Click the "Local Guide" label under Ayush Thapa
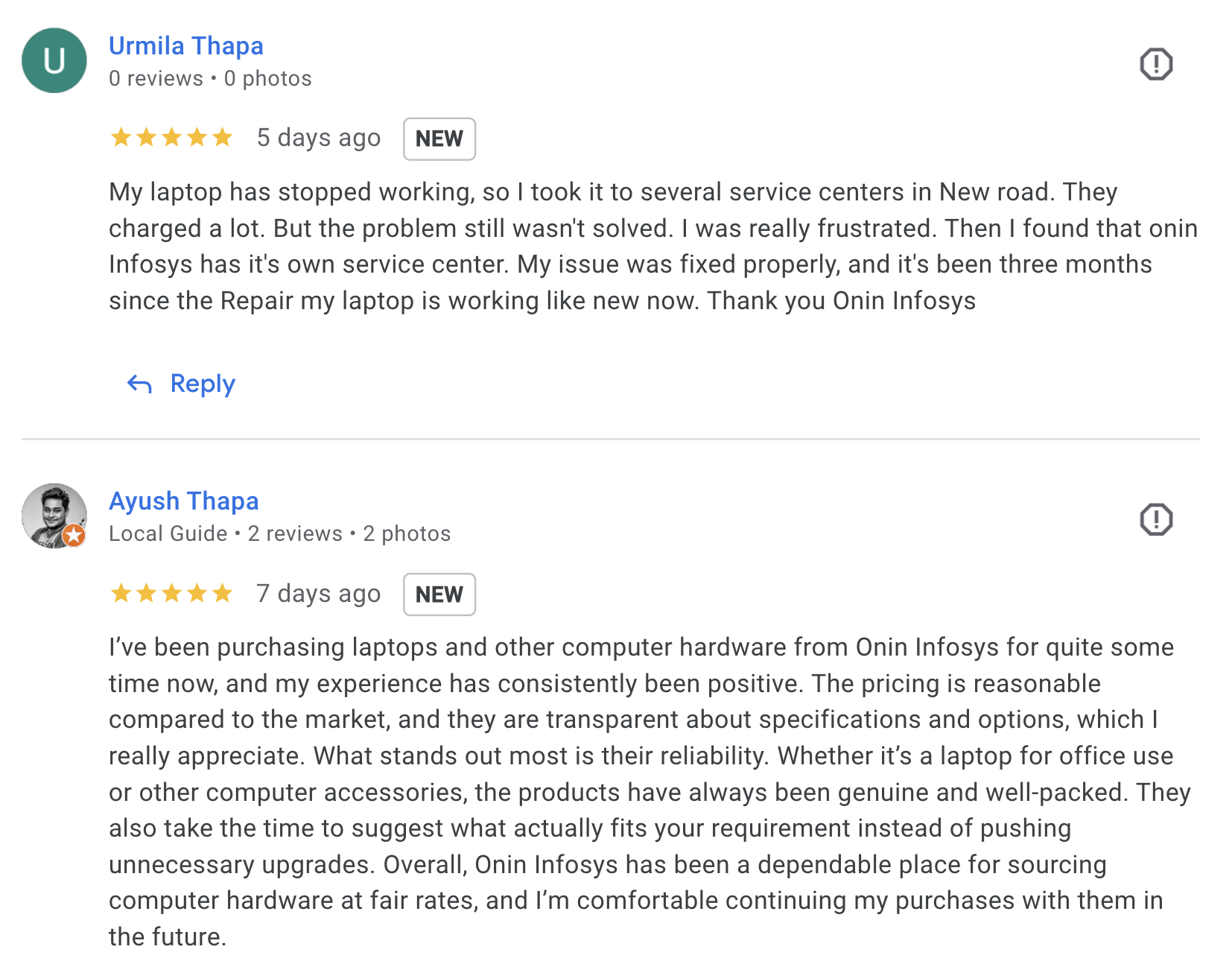The height and width of the screenshot is (967, 1232). 168,533
